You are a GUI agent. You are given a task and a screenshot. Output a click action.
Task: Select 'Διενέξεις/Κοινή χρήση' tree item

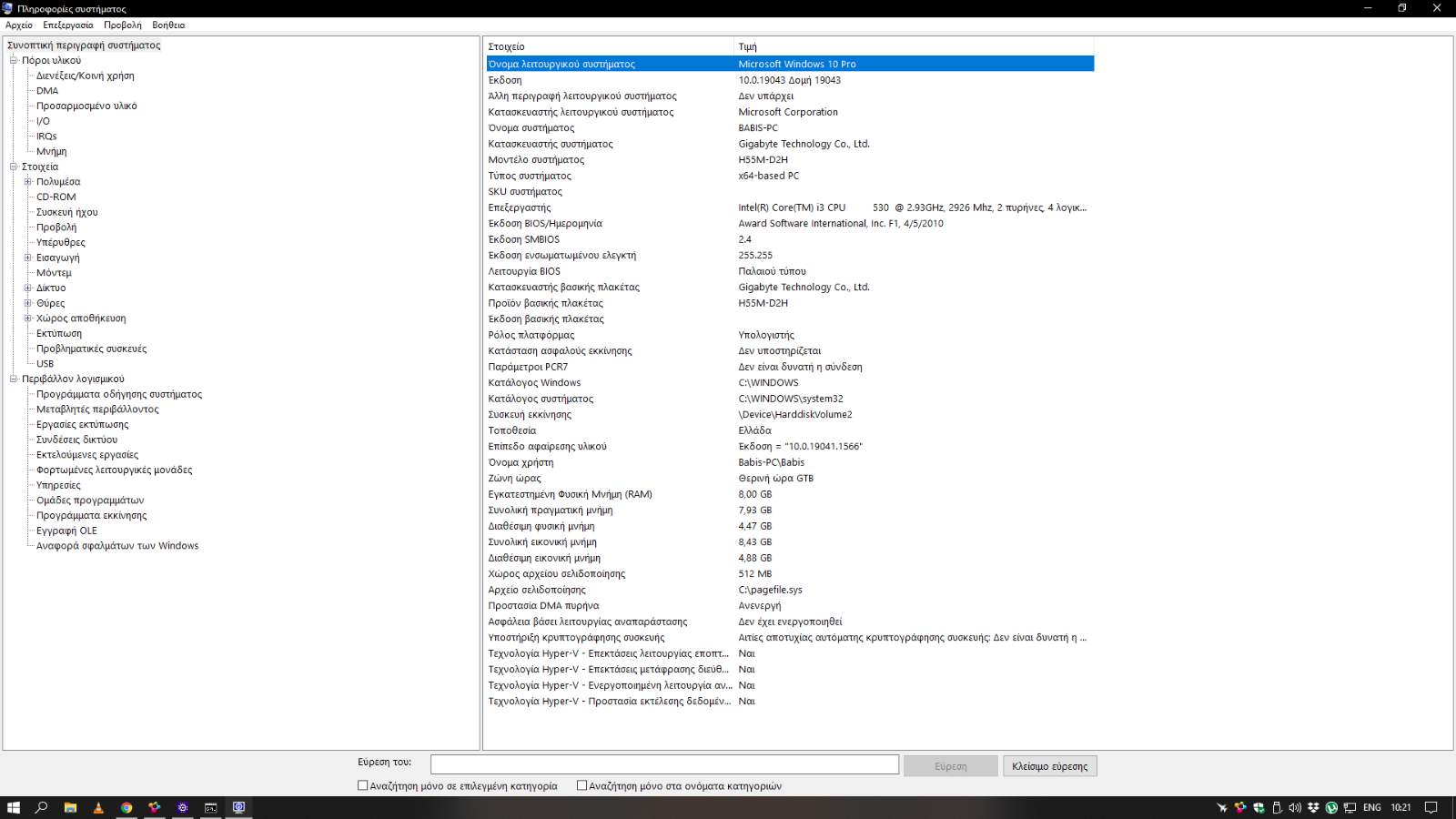86,76
